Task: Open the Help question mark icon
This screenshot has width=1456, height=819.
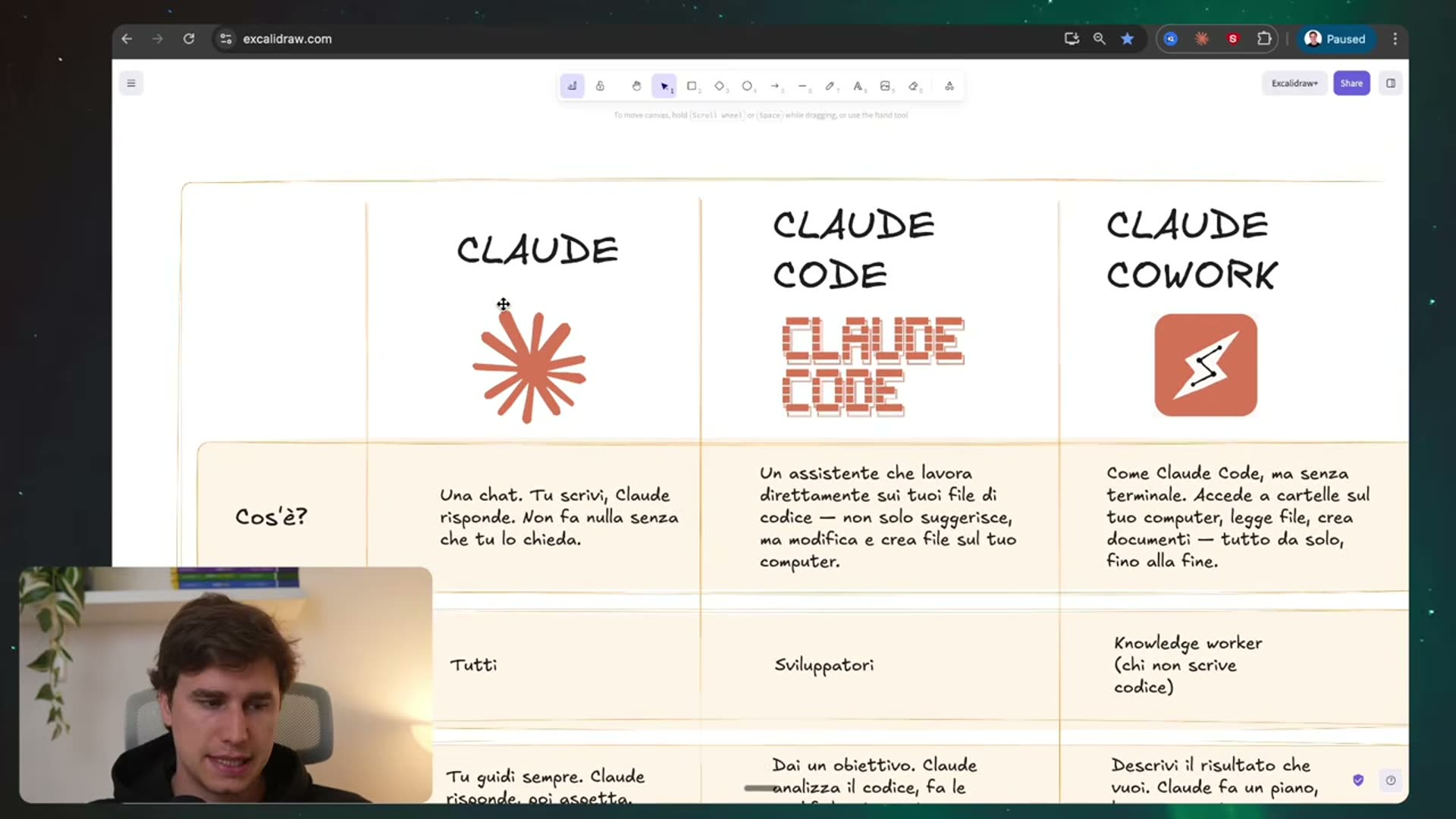Action: pyautogui.click(x=1391, y=780)
